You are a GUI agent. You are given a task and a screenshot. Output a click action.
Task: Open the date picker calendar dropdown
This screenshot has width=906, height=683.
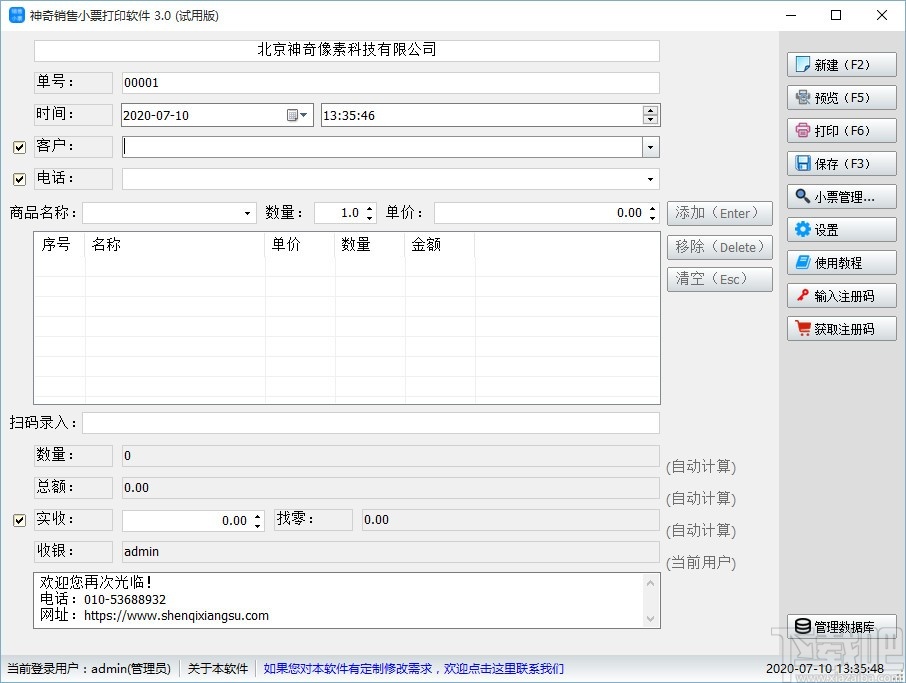tap(298, 115)
